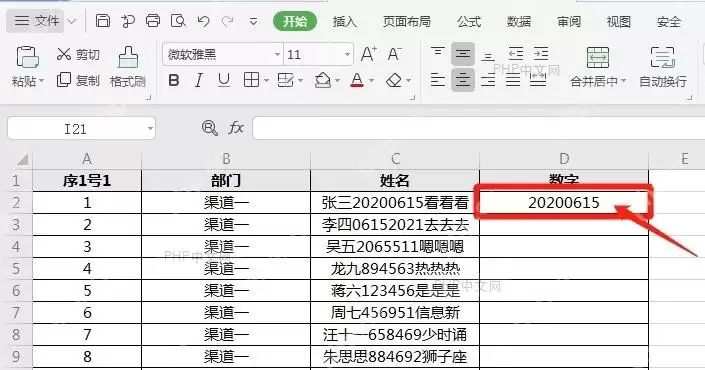Click the increase indent icon

(541, 54)
